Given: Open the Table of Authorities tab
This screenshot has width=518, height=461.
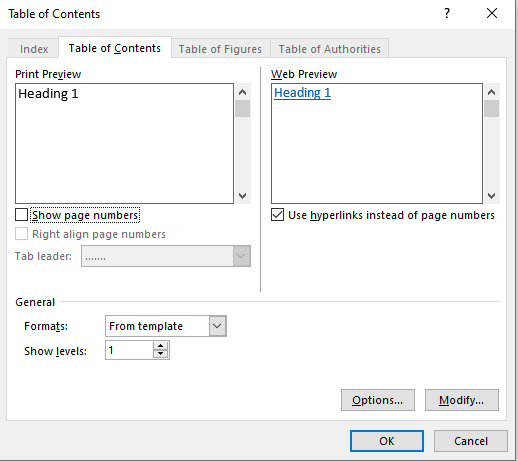Looking at the screenshot, I should pos(329,49).
